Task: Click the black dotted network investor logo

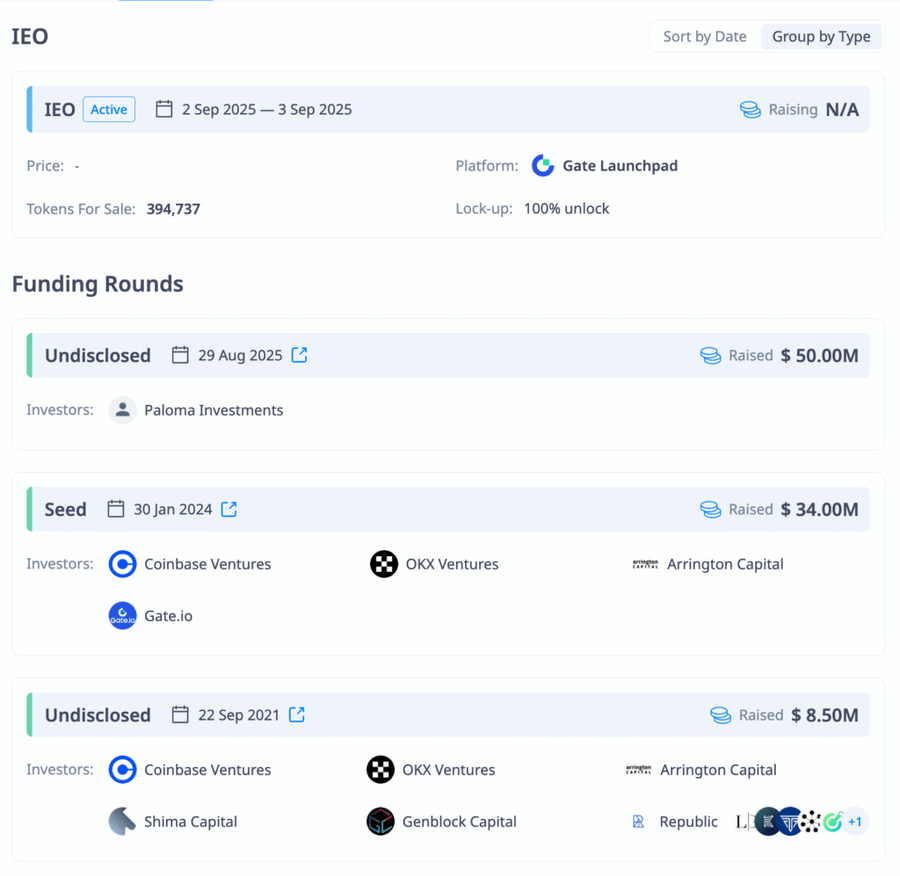Action: [811, 821]
